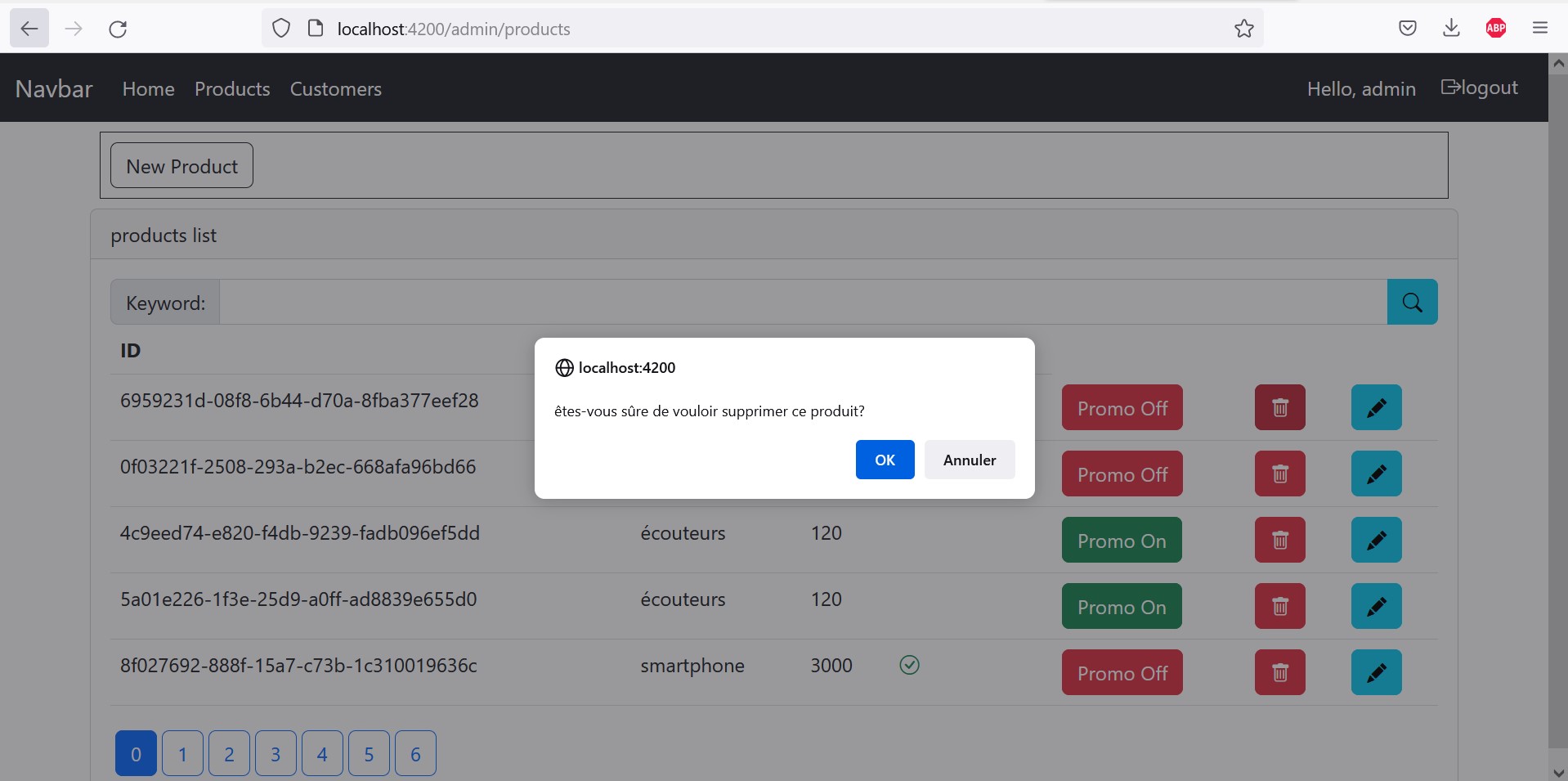The width and height of the screenshot is (1568, 781).
Task: Toggle Promo On for the écouteurs product
Action: tap(1121, 540)
